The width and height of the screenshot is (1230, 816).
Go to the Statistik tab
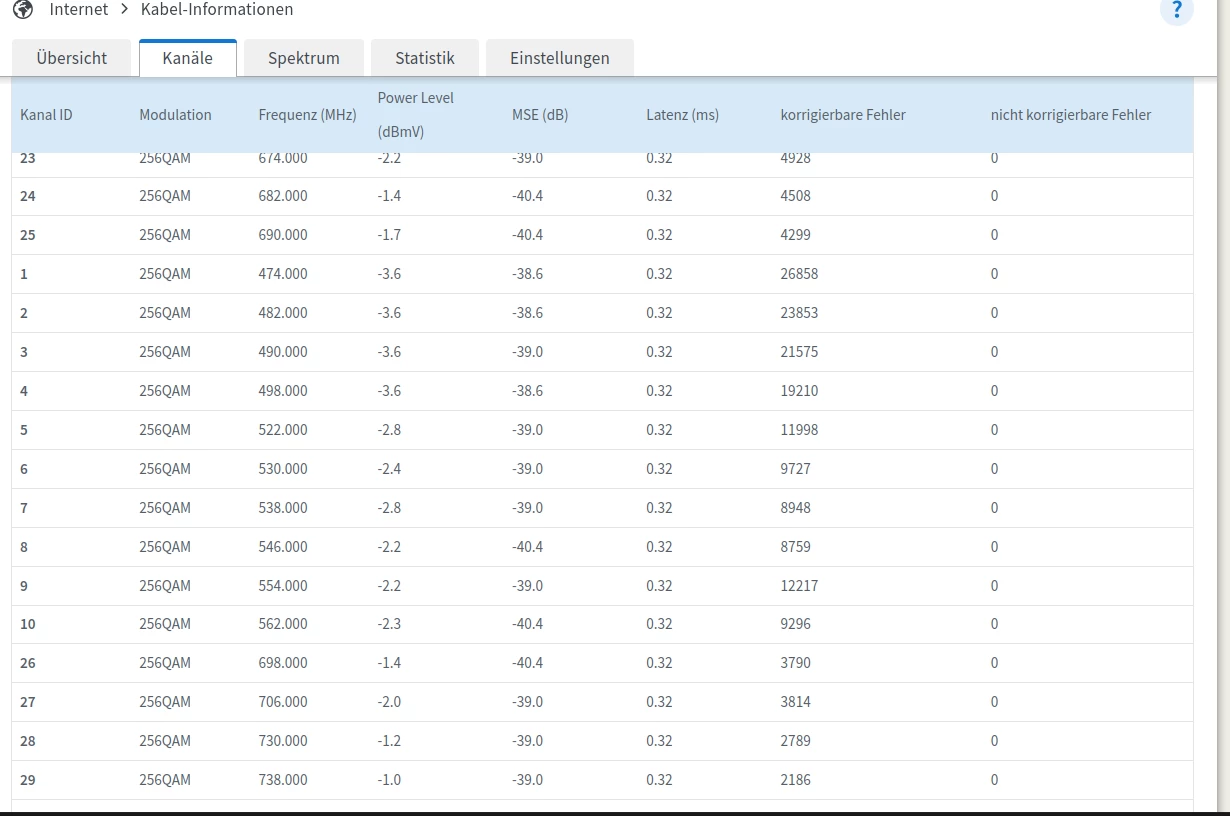tap(425, 58)
